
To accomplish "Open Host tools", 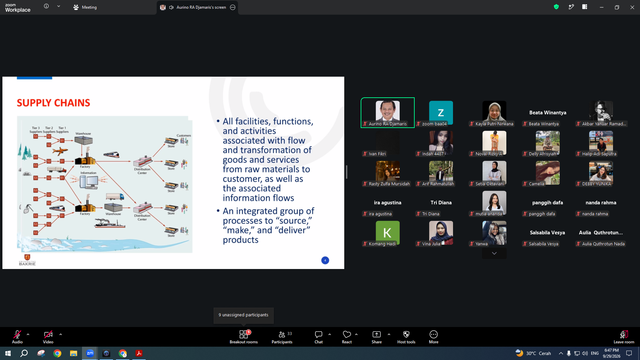I will pos(406,337).
